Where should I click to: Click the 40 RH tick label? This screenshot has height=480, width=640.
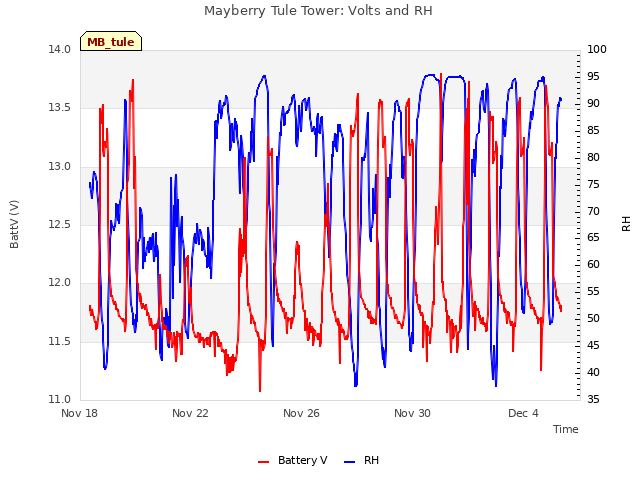point(593,372)
